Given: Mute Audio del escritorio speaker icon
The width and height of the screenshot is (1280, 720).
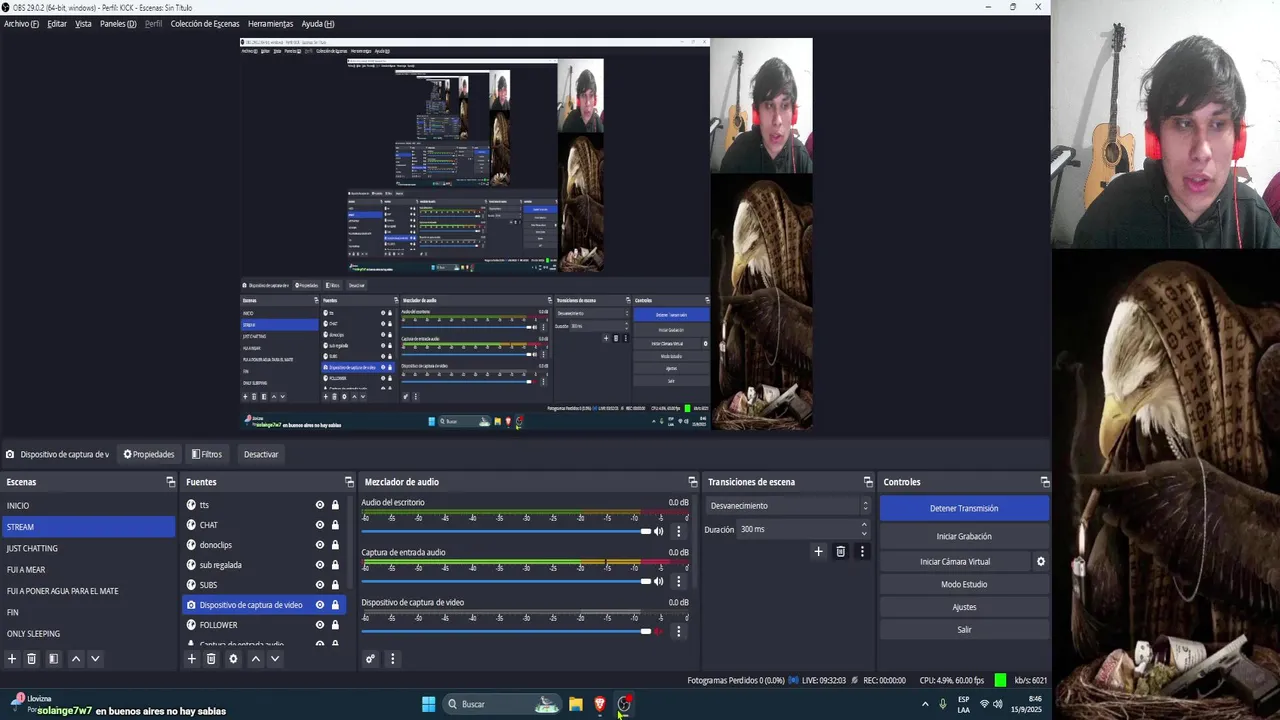Looking at the screenshot, I should click(658, 531).
